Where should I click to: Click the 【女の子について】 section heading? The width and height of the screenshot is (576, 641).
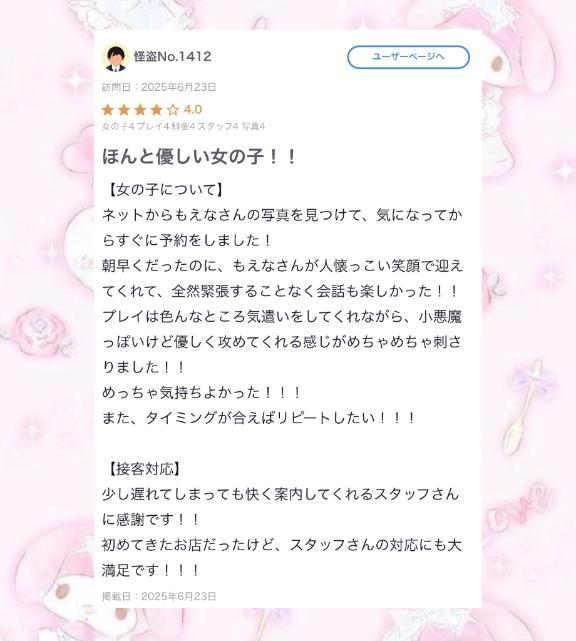pyautogui.click(x=164, y=190)
